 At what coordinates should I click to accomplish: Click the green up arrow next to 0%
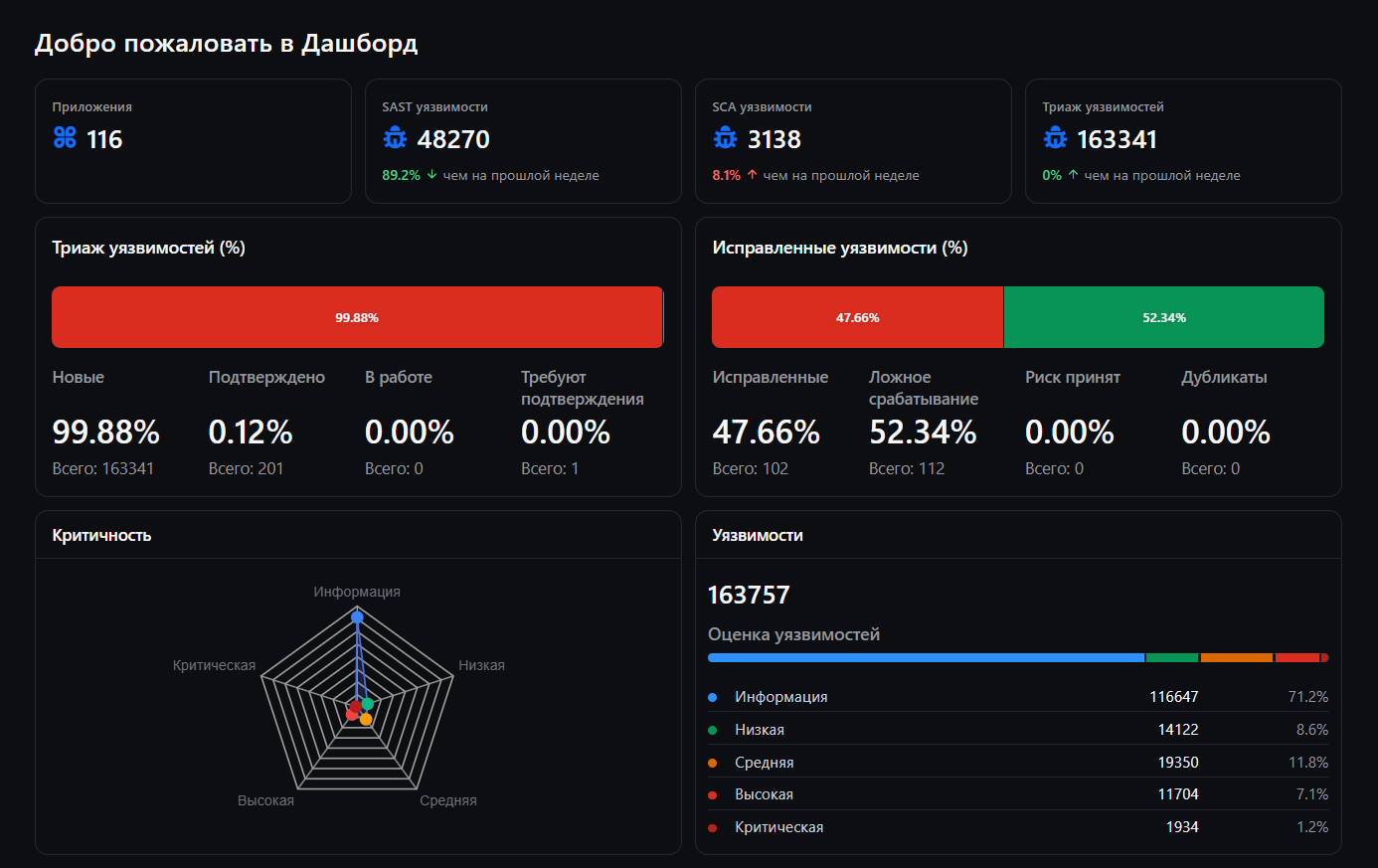coord(1073,175)
